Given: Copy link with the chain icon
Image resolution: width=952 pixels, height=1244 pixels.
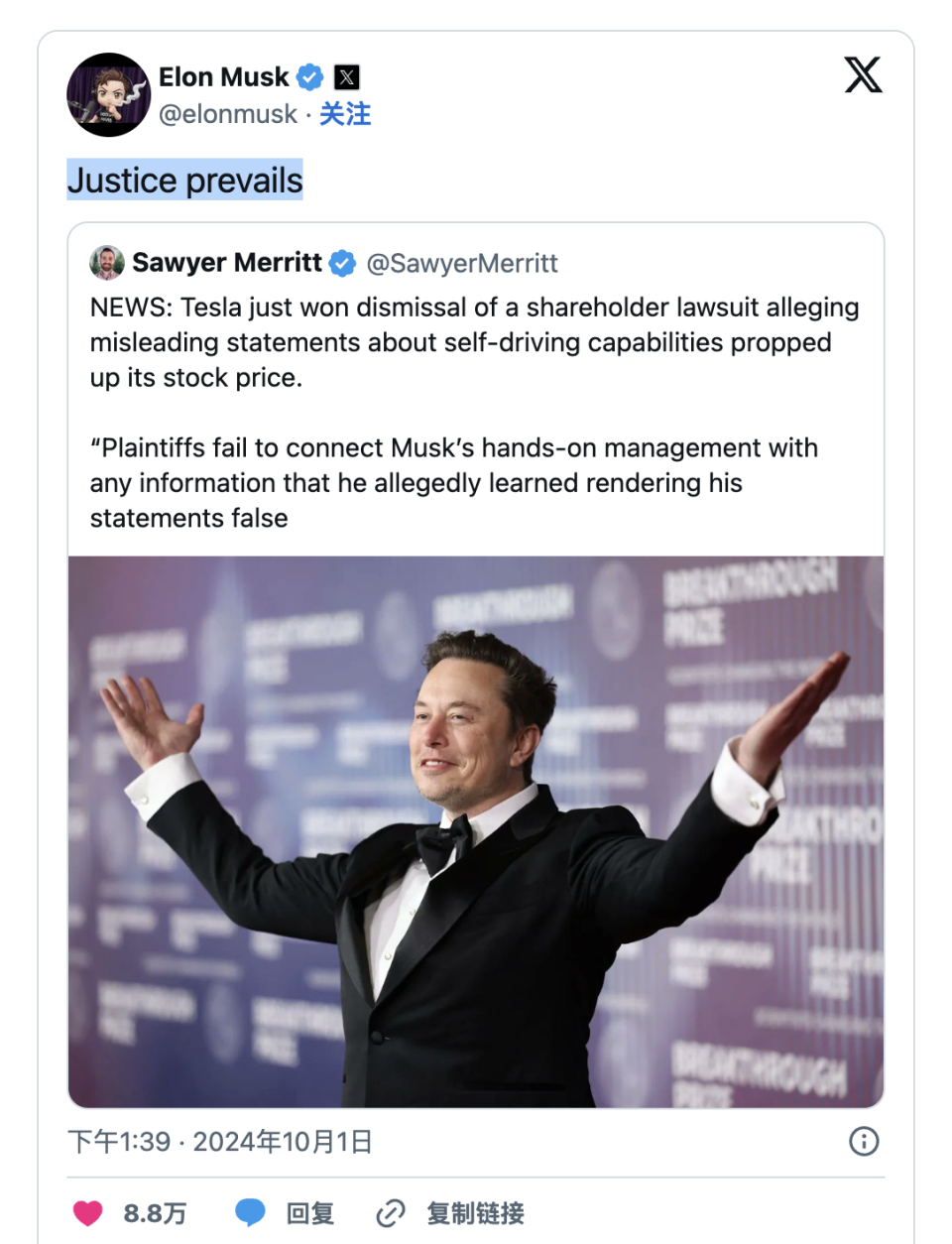Looking at the screenshot, I should [391, 1213].
